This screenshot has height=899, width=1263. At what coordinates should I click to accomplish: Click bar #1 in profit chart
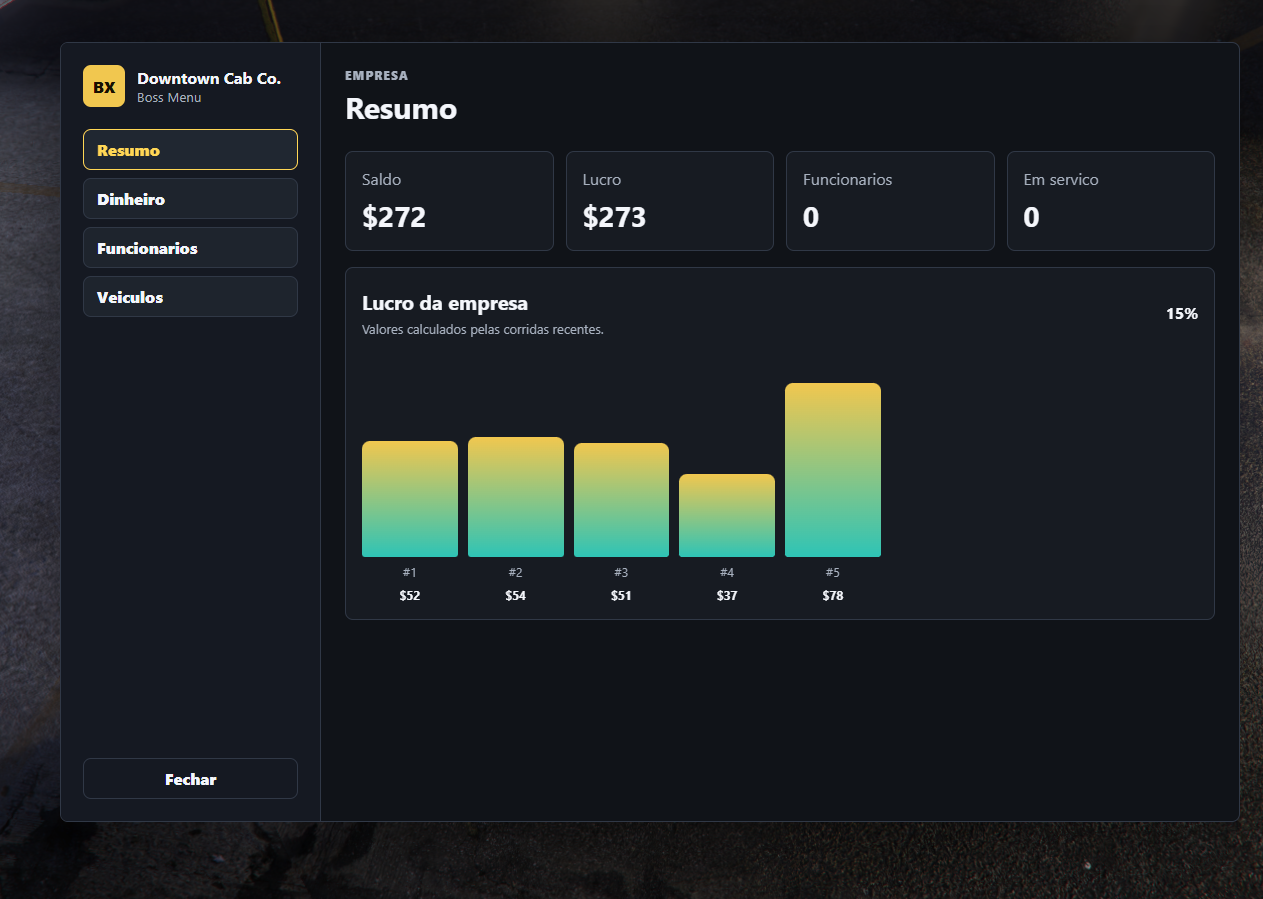coord(410,499)
